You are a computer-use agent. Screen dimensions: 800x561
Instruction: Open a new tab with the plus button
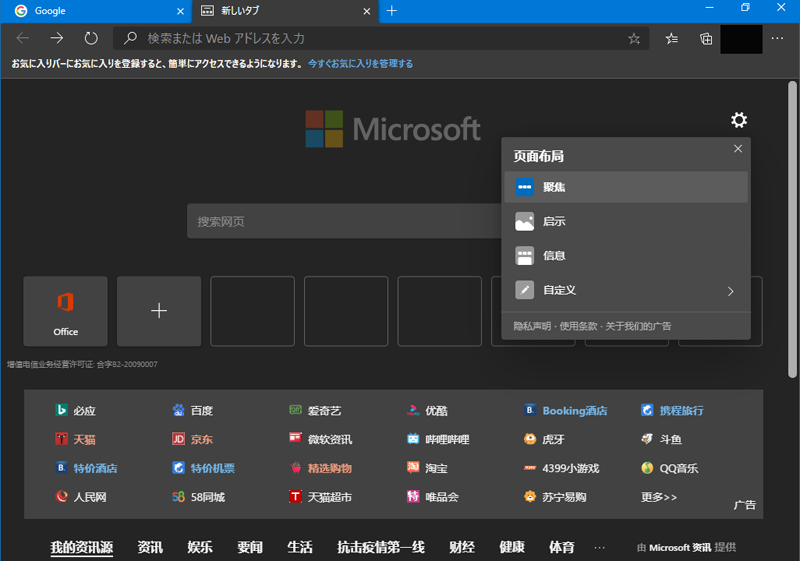coord(392,11)
